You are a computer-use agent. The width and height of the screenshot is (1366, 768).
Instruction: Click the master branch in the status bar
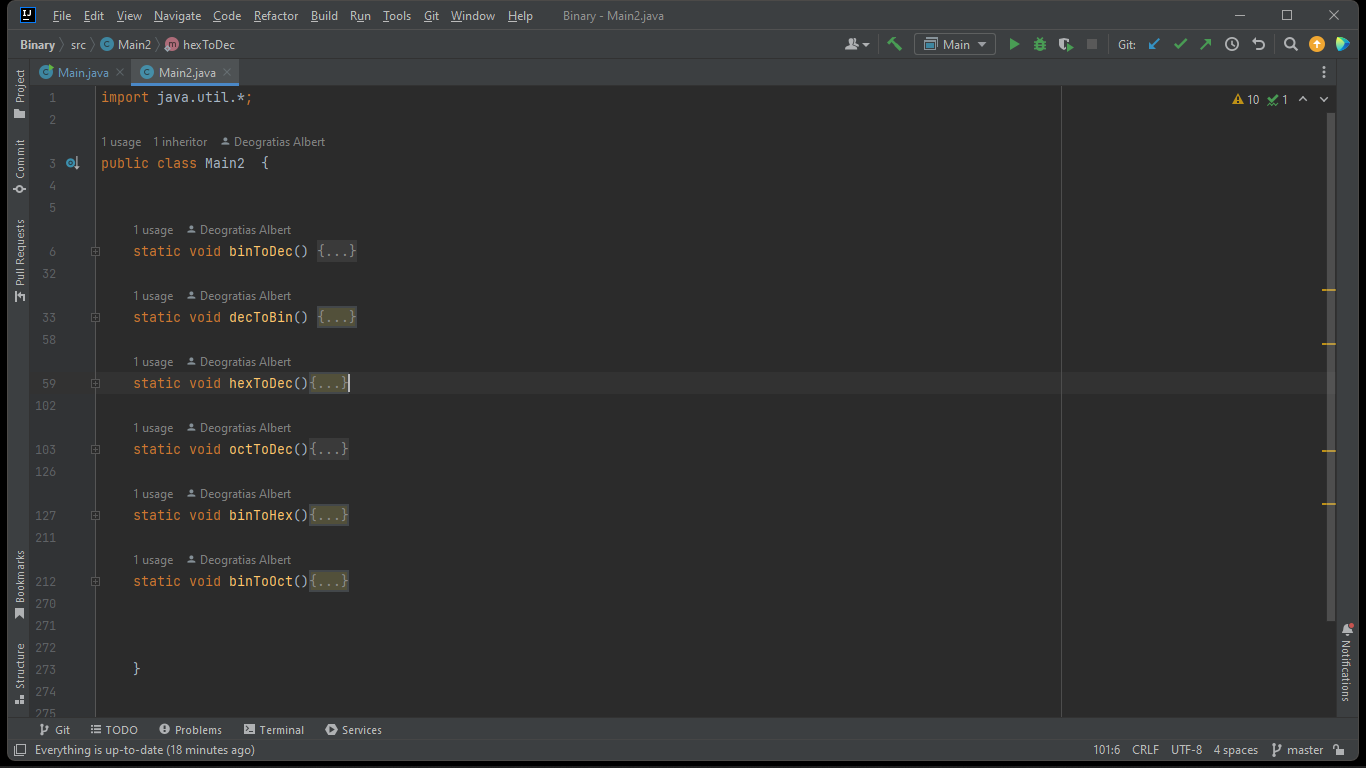tap(1305, 749)
